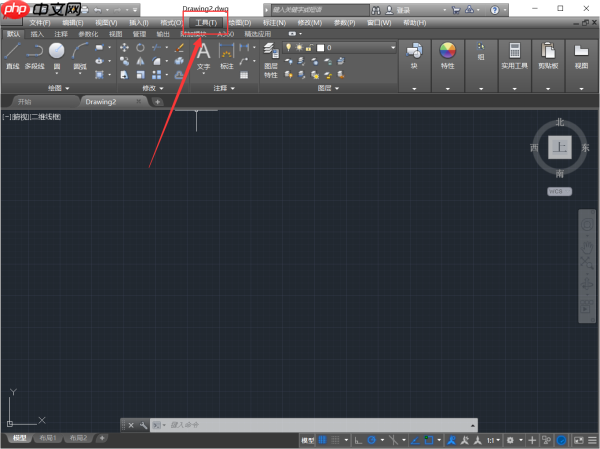
Task: Click the 登录 sign-in button
Action: coord(403,10)
